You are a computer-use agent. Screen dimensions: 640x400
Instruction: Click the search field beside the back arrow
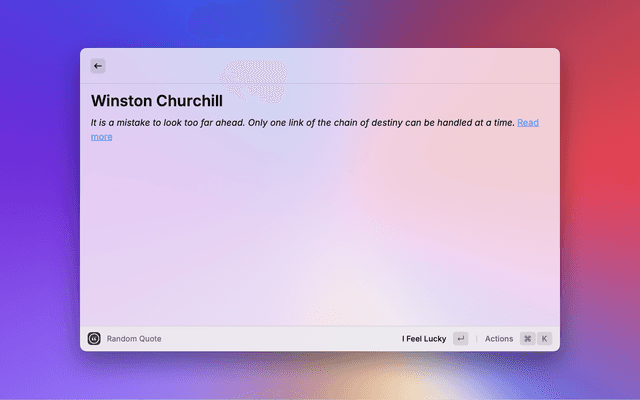tap(320, 66)
